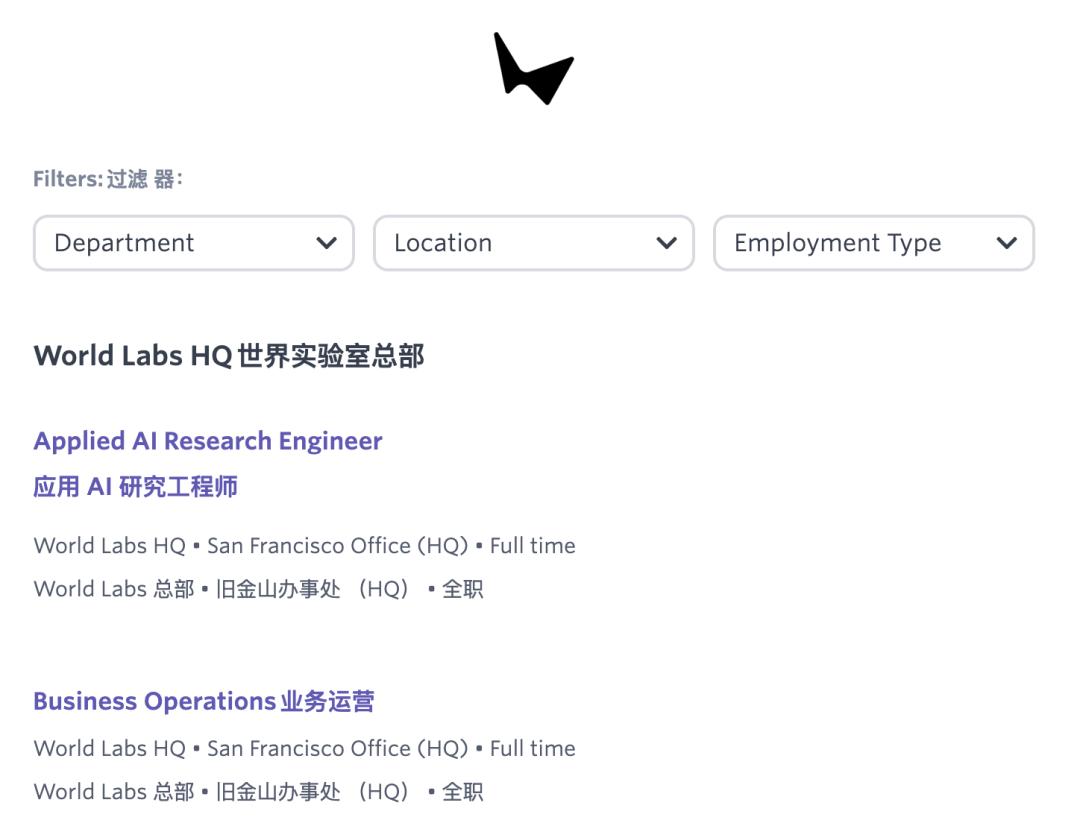Image resolution: width=1080 pixels, height=826 pixels.
Task: Open the 应用 AI 研究工程师 link
Action: [x=136, y=486]
